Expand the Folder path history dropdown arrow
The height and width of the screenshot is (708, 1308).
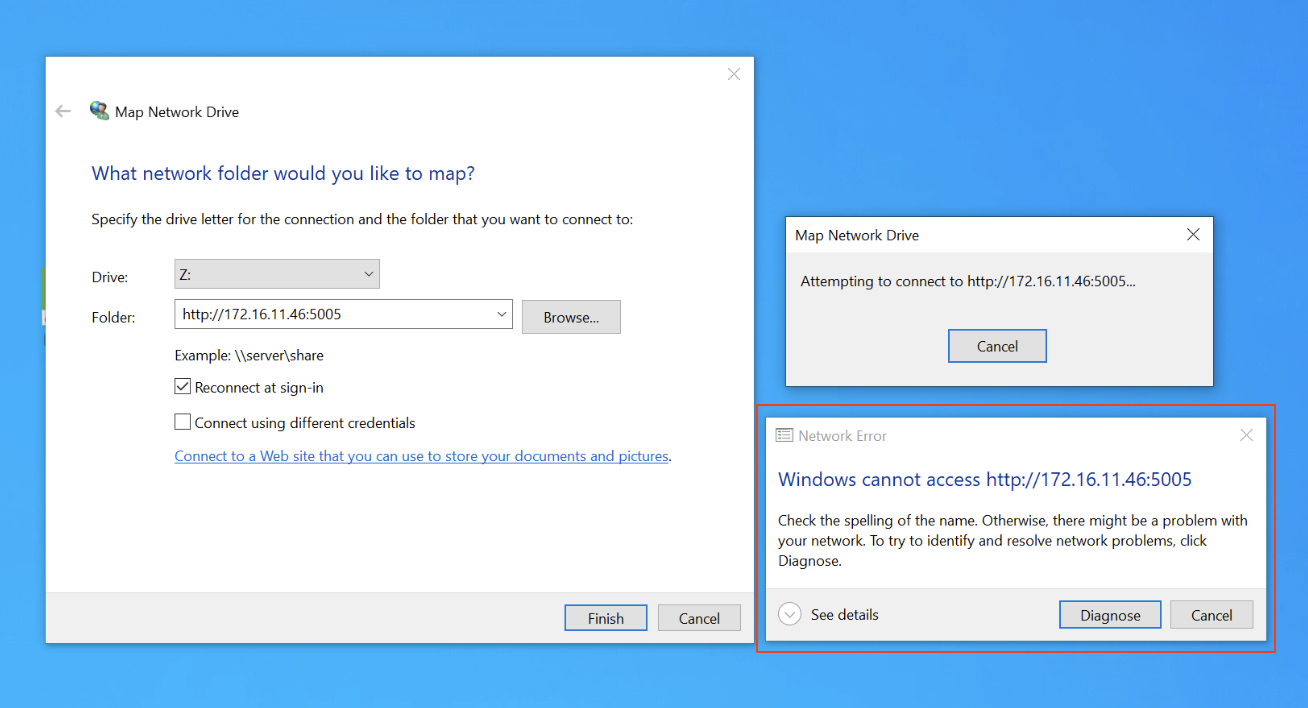[x=502, y=315]
